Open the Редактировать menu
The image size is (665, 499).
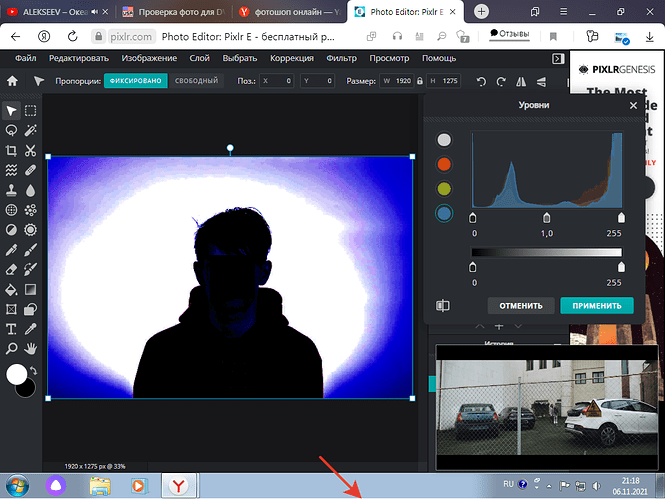[79, 58]
